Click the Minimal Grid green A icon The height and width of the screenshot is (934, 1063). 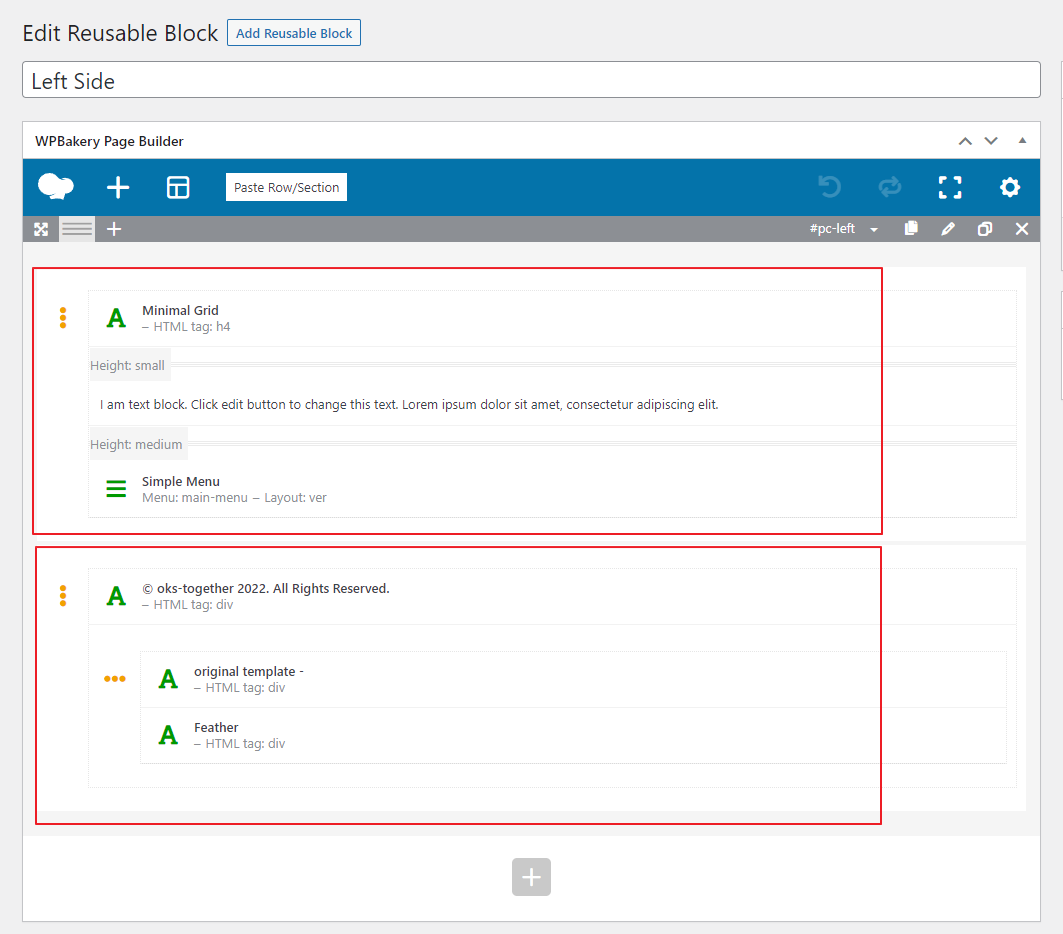(x=116, y=317)
